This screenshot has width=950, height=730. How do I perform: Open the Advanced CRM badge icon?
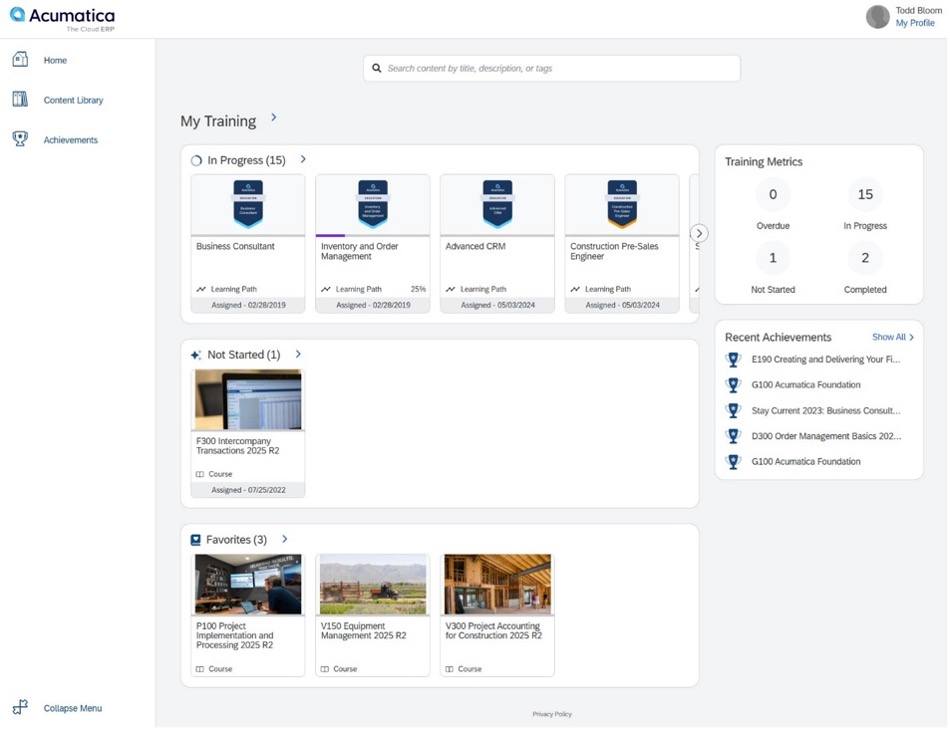point(497,202)
